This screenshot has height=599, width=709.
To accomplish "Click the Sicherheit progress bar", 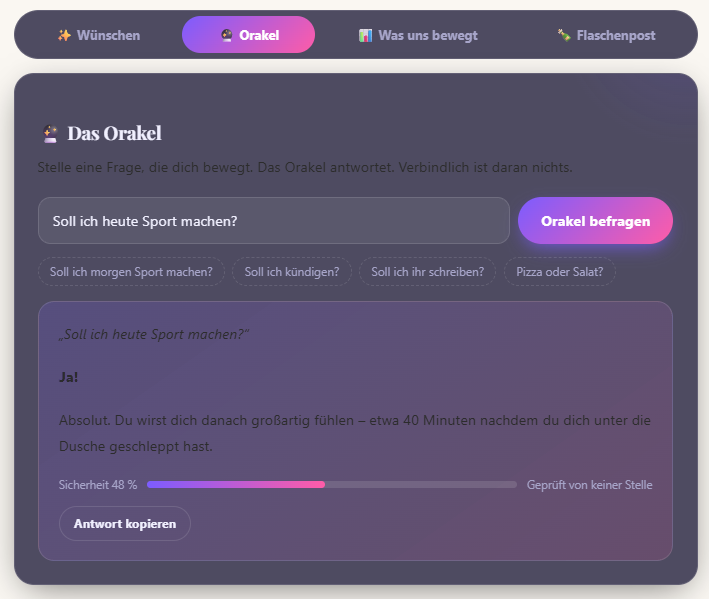I will pos(331,485).
